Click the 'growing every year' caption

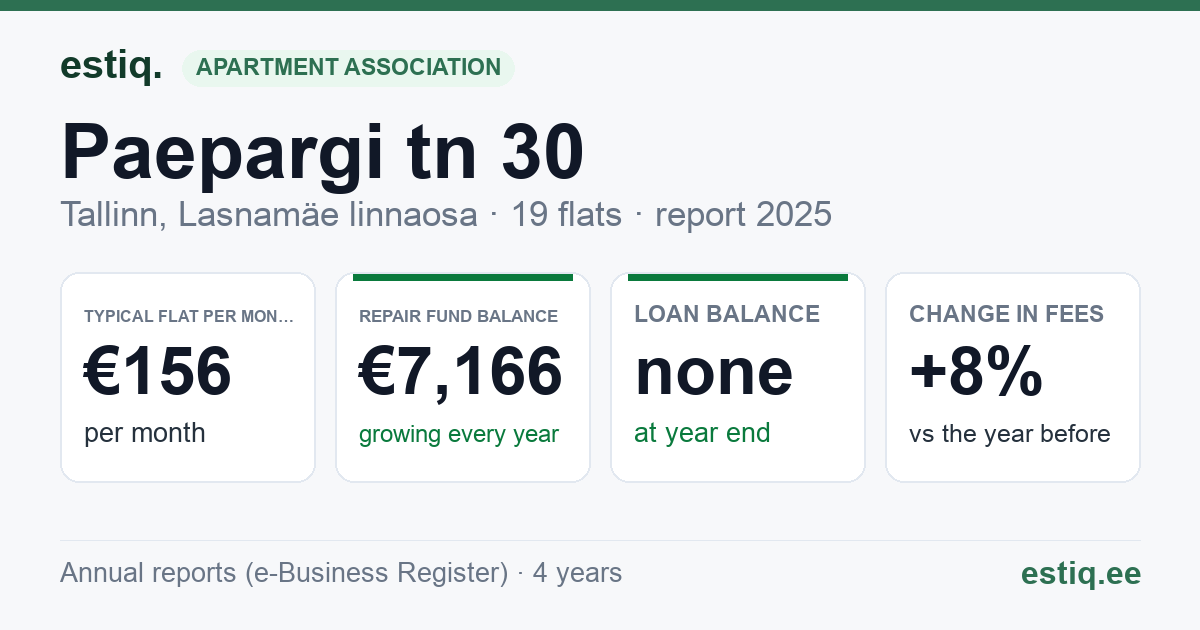(459, 434)
